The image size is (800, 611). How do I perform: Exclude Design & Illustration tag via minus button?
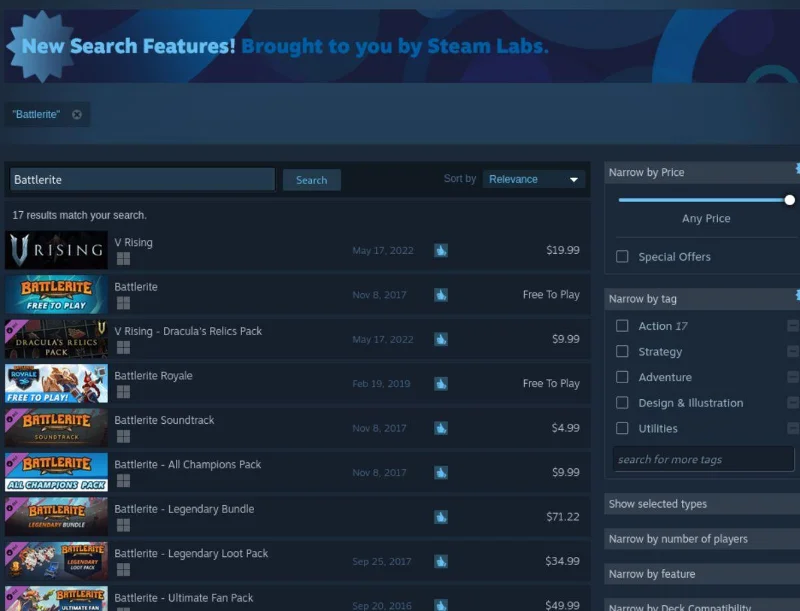coord(793,402)
